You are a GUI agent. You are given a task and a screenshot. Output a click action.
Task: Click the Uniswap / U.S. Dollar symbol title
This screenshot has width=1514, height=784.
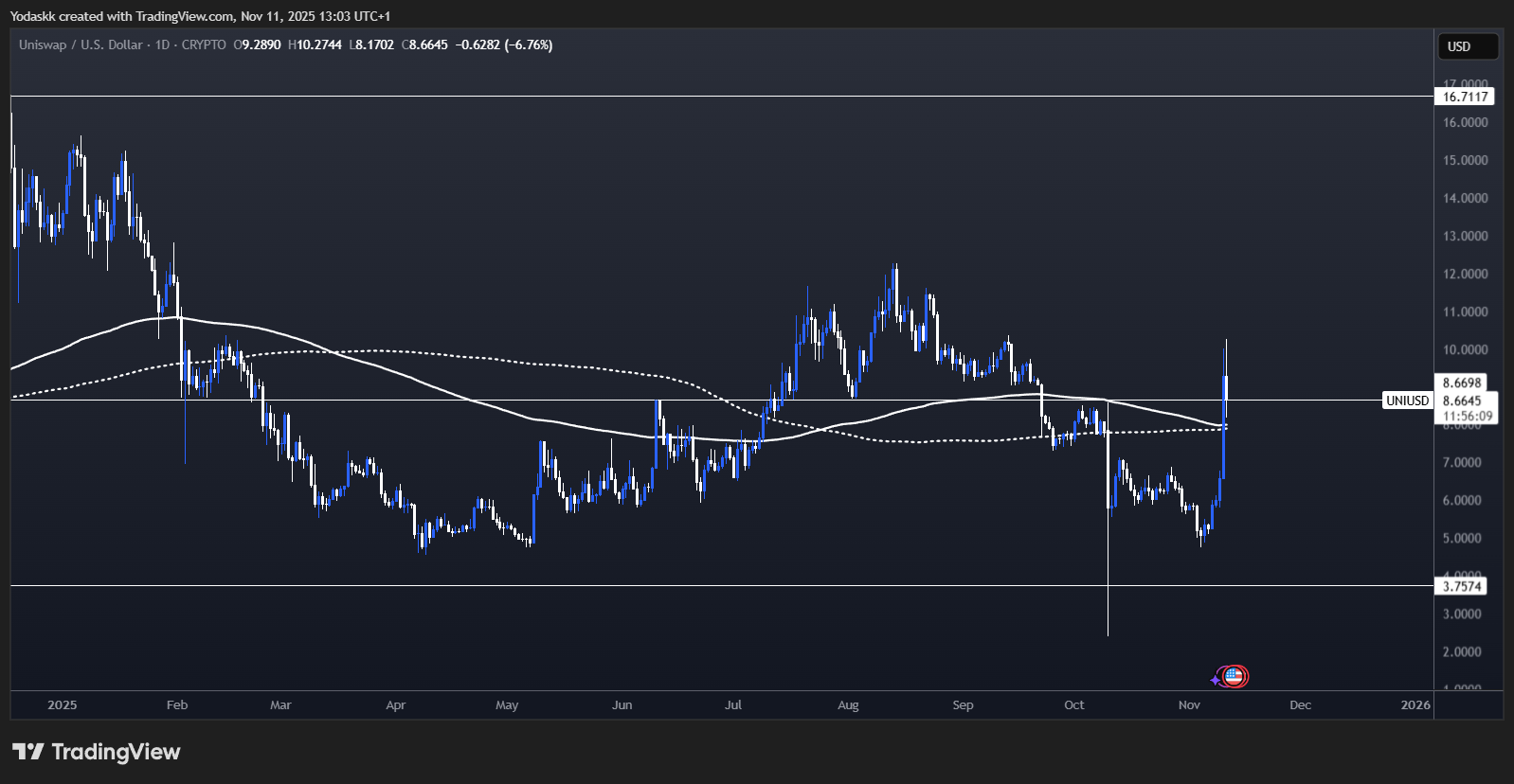pos(81,45)
